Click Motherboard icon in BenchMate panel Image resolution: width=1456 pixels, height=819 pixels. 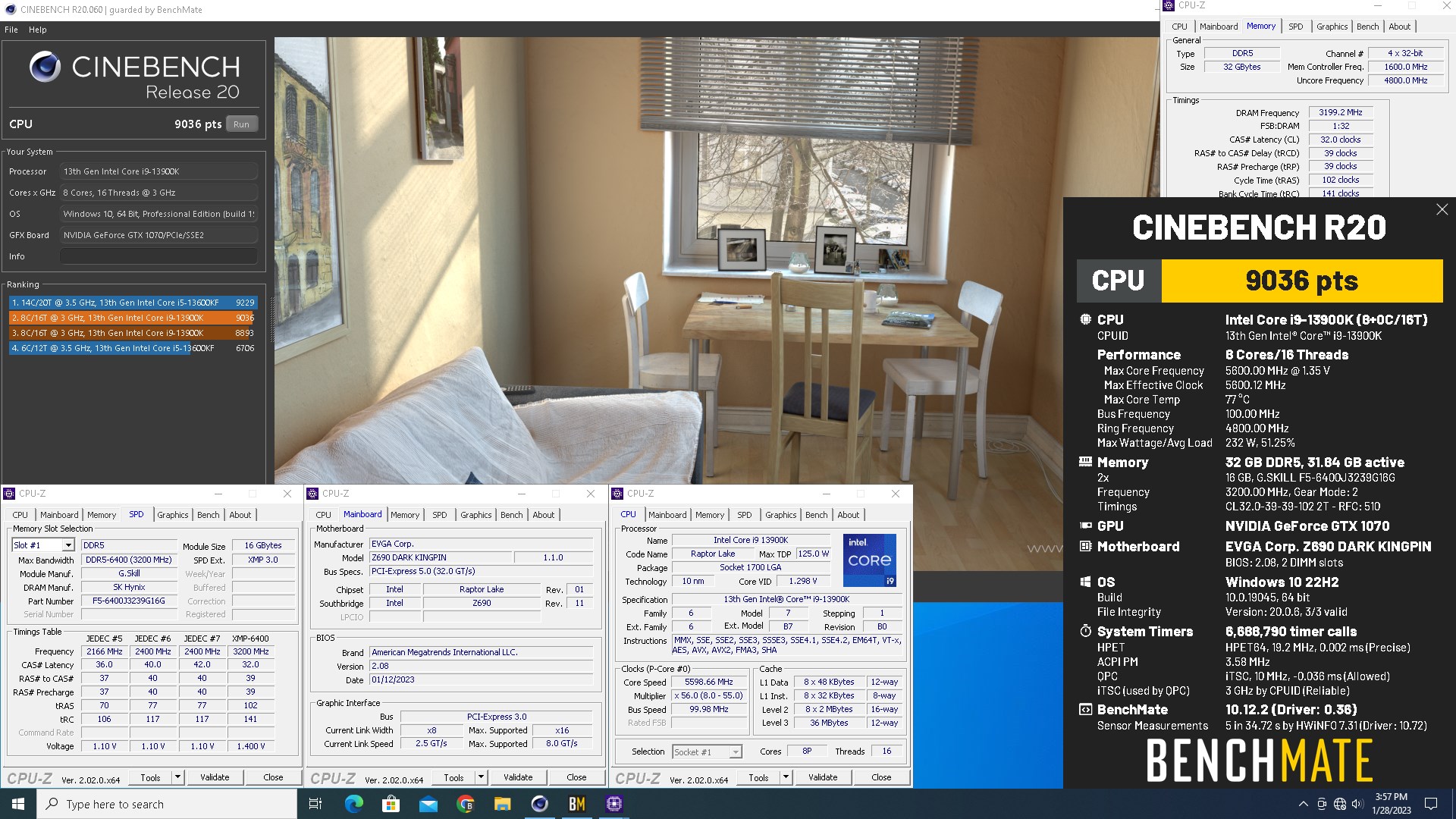point(1085,546)
